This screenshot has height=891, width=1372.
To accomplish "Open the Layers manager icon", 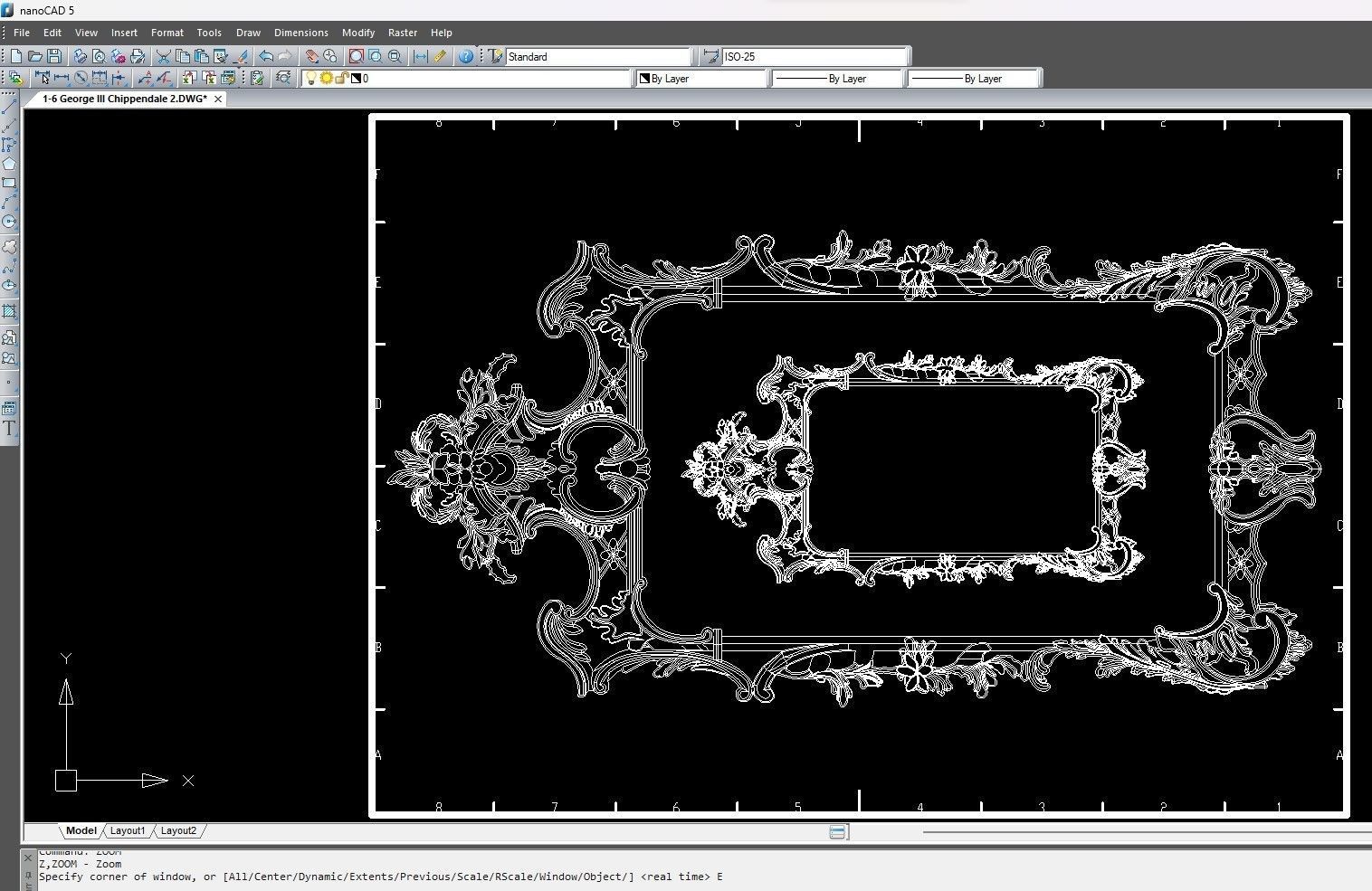I will [x=283, y=79].
